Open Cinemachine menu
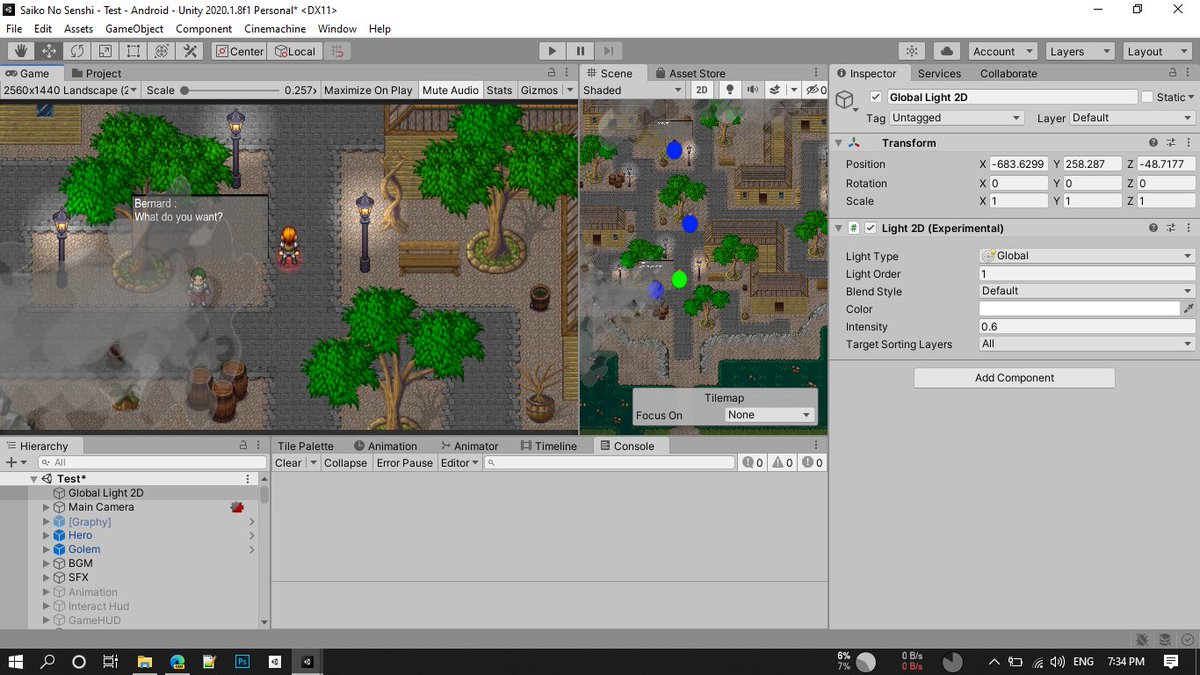This screenshot has height=675, width=1200. tap(276, 29)
